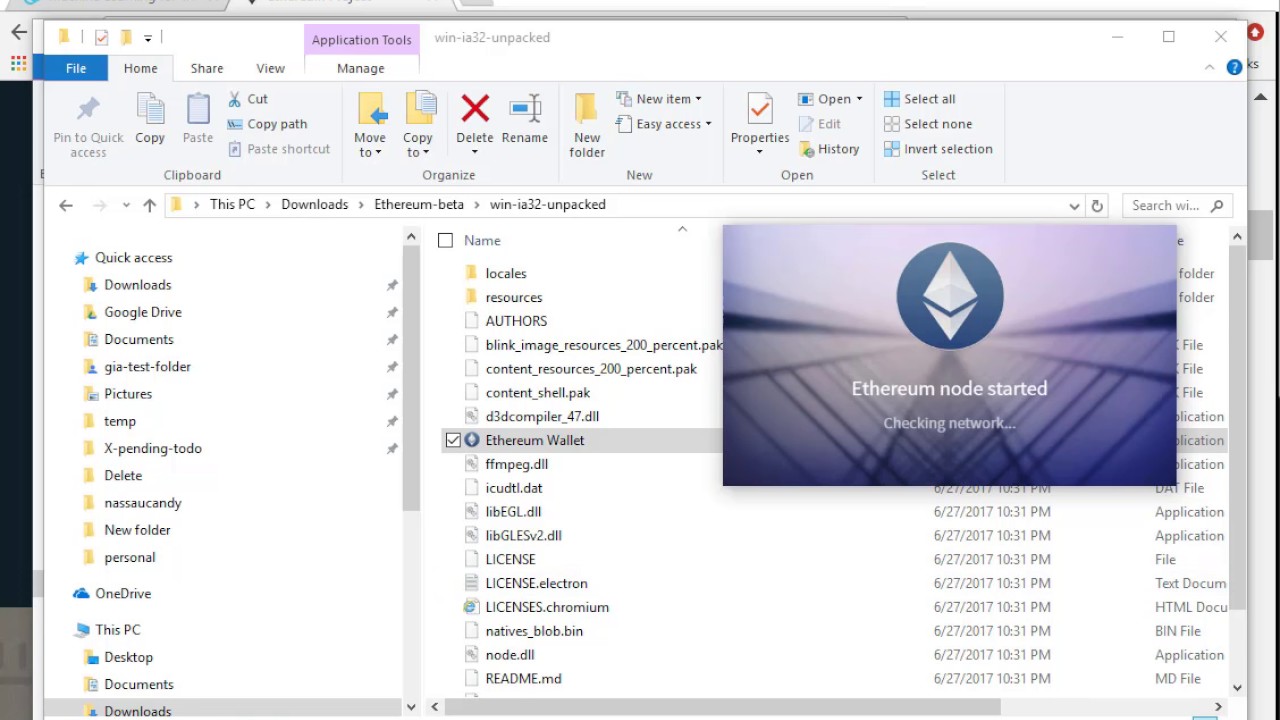The width and height of the screenshot is (1280, 720).
Task: Click the History icon in Open group
Action: (x=808, y=149)
